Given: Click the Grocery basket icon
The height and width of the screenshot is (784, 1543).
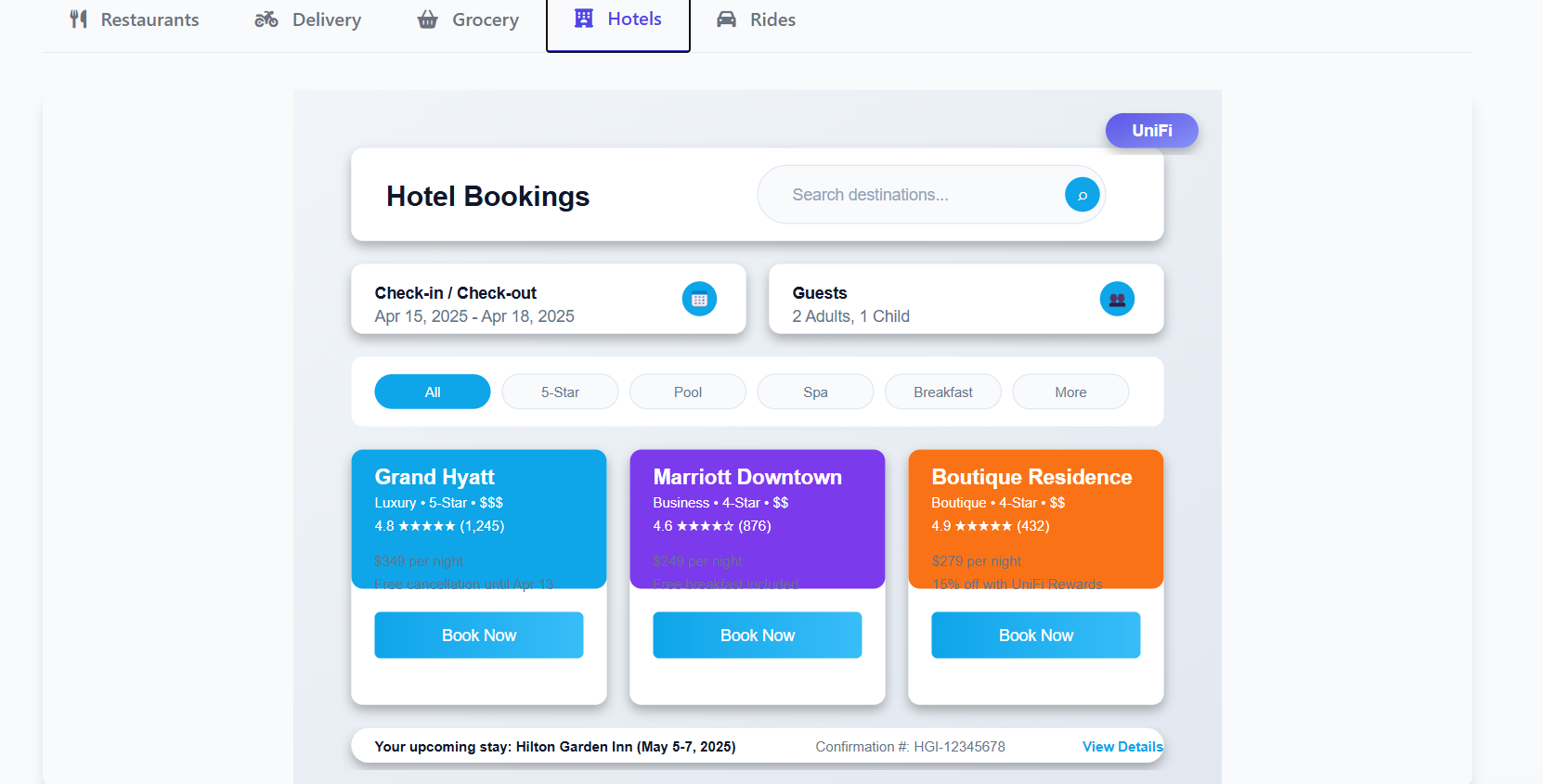Looking at the screenshot, I should click(x=427, y=19).
